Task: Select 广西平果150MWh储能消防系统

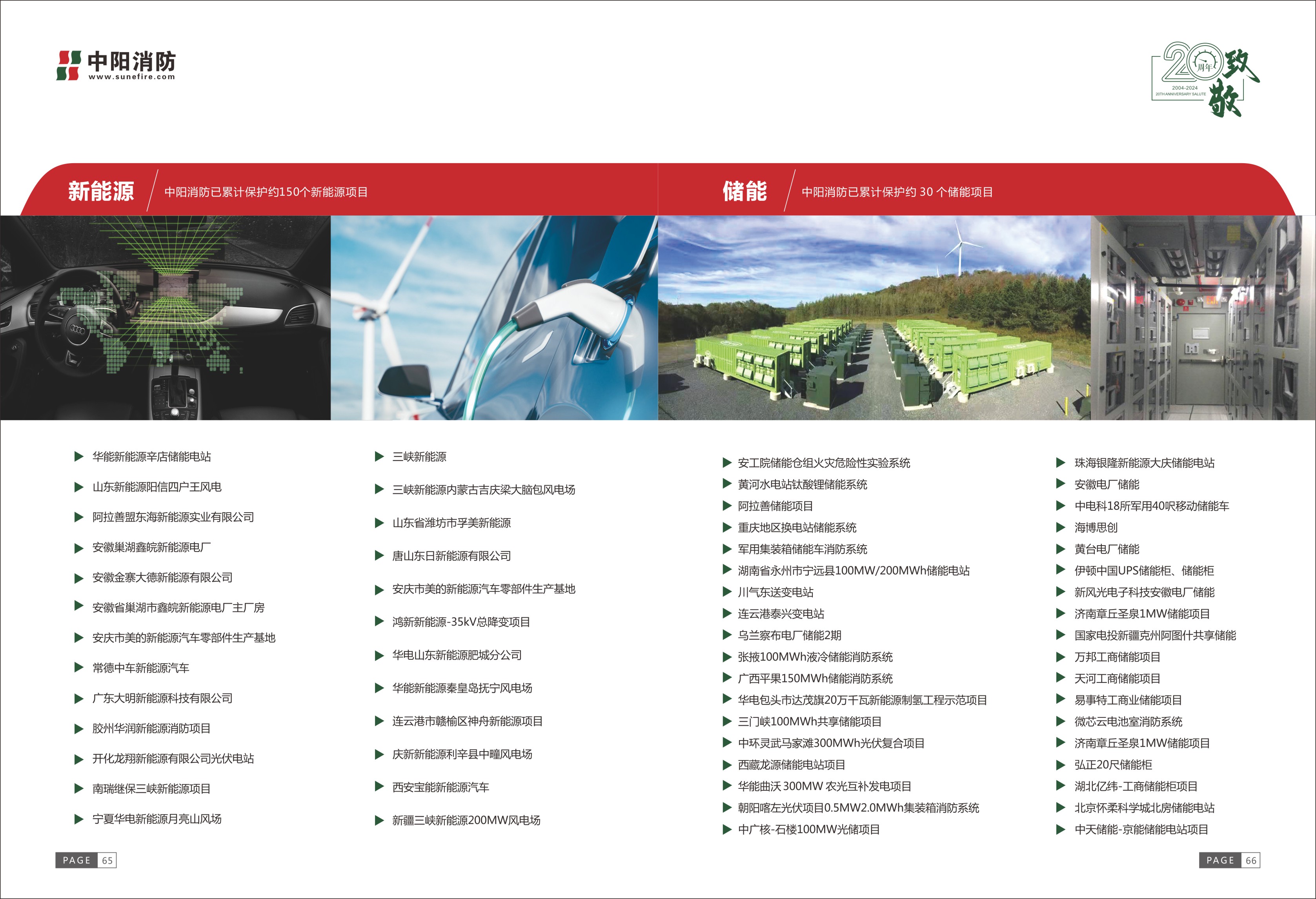Action: pyautogui.click(x=815, y=678)
